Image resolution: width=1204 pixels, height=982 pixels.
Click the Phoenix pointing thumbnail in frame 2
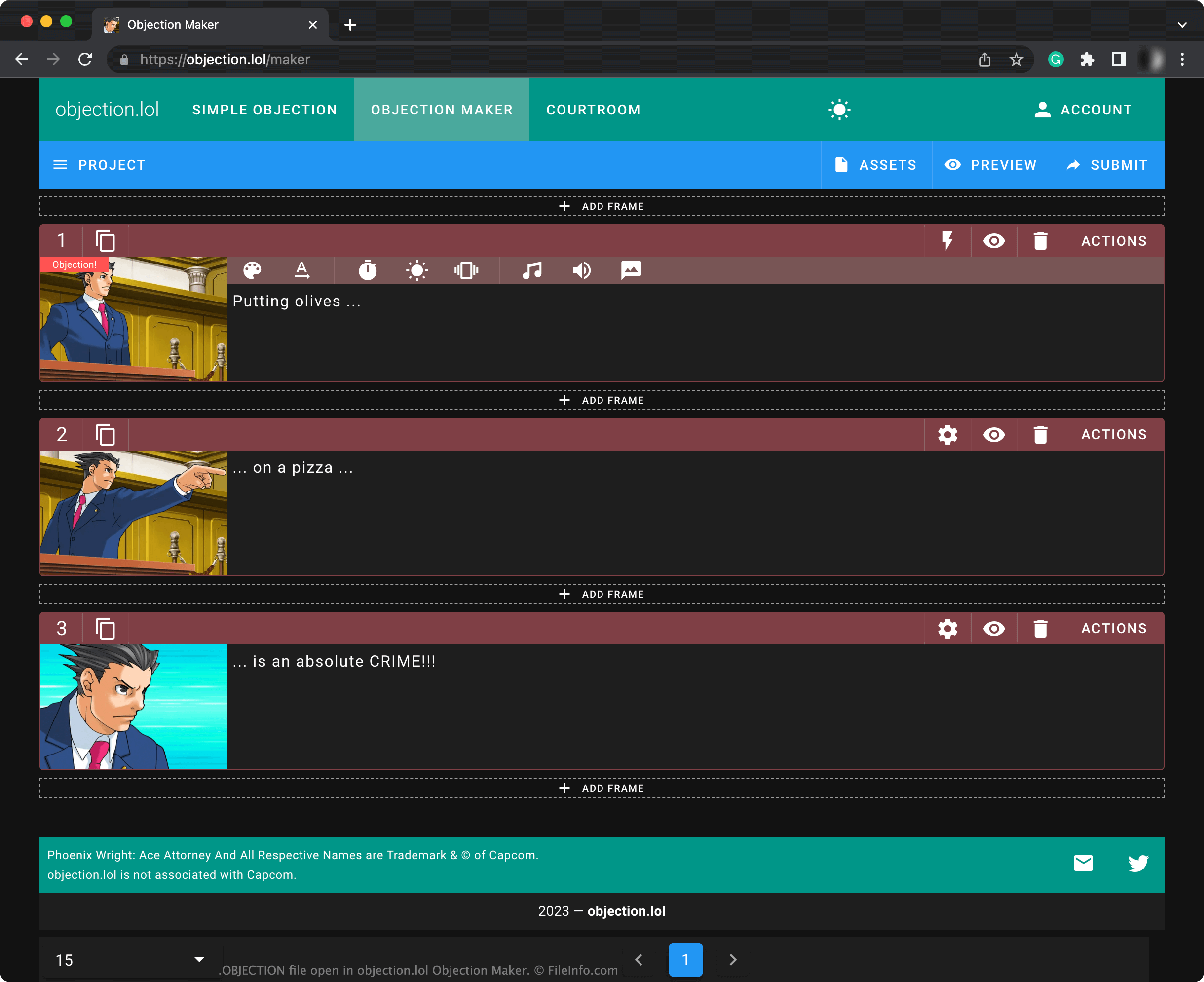tap(134, 513)
